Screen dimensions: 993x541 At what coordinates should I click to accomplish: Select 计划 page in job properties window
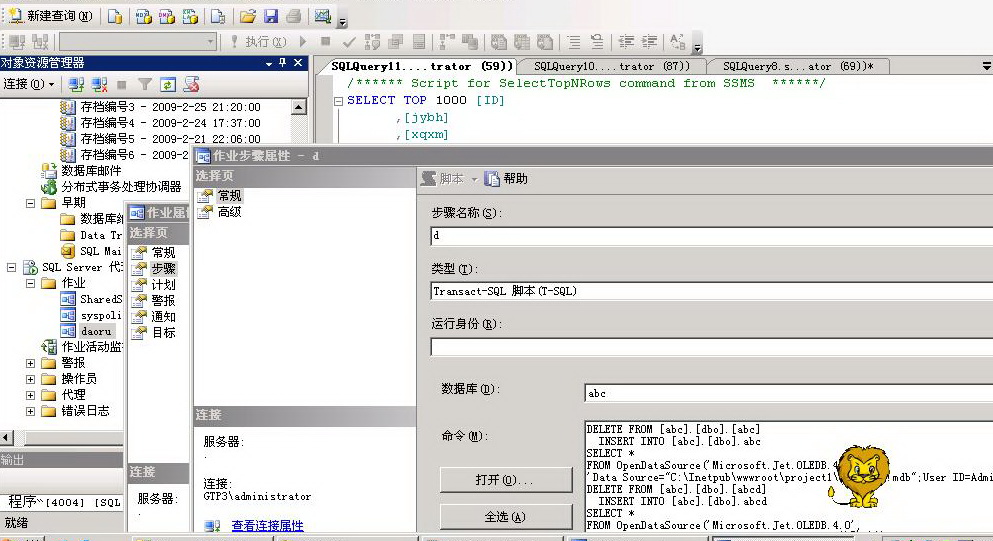(163, 284)
